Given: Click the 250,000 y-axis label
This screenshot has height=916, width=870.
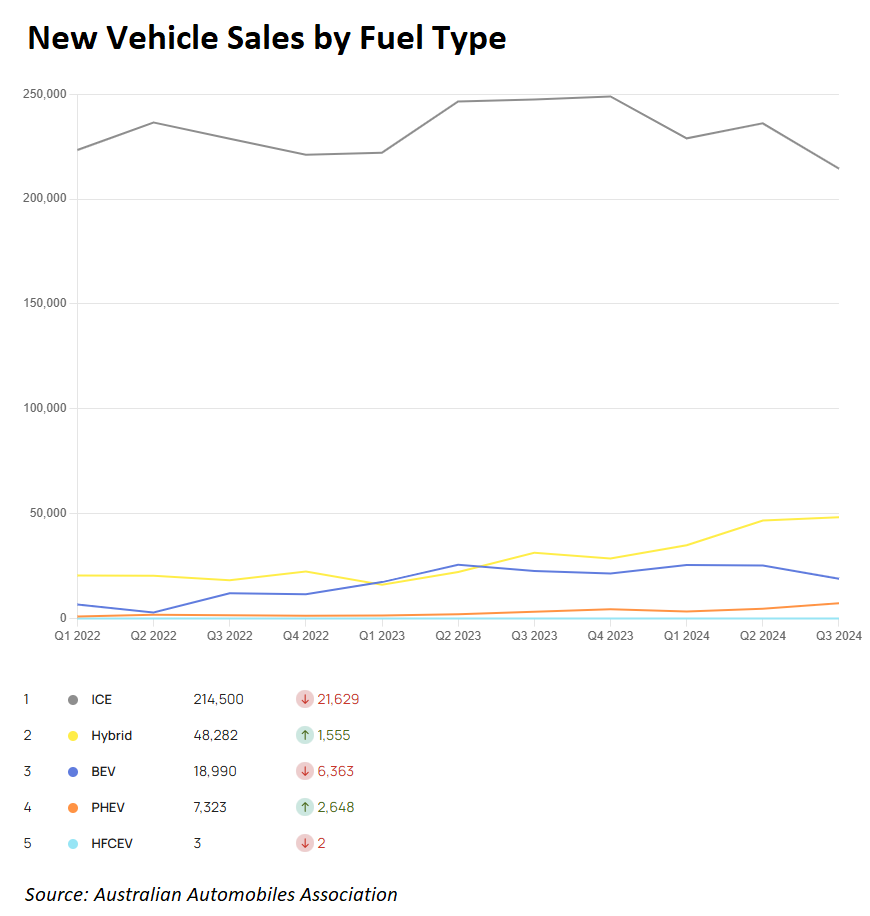Looking at the screenshot, I should coord(43,94).
